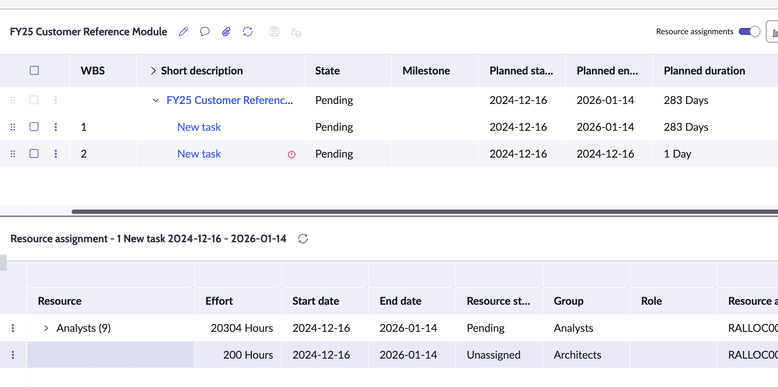
Task: Open three-dot menu for WBS 2 row
Action: point(56,154)
